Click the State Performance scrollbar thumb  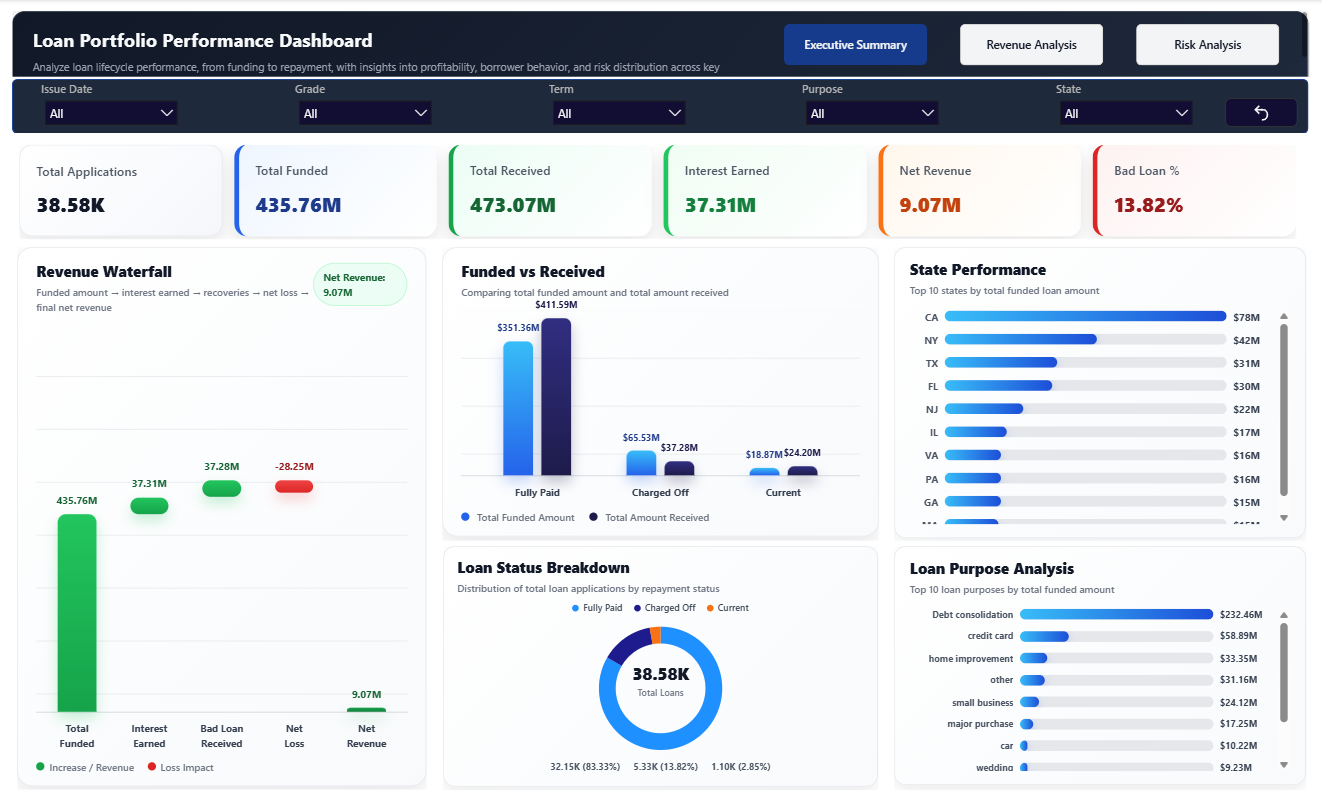coord(1284,410)
